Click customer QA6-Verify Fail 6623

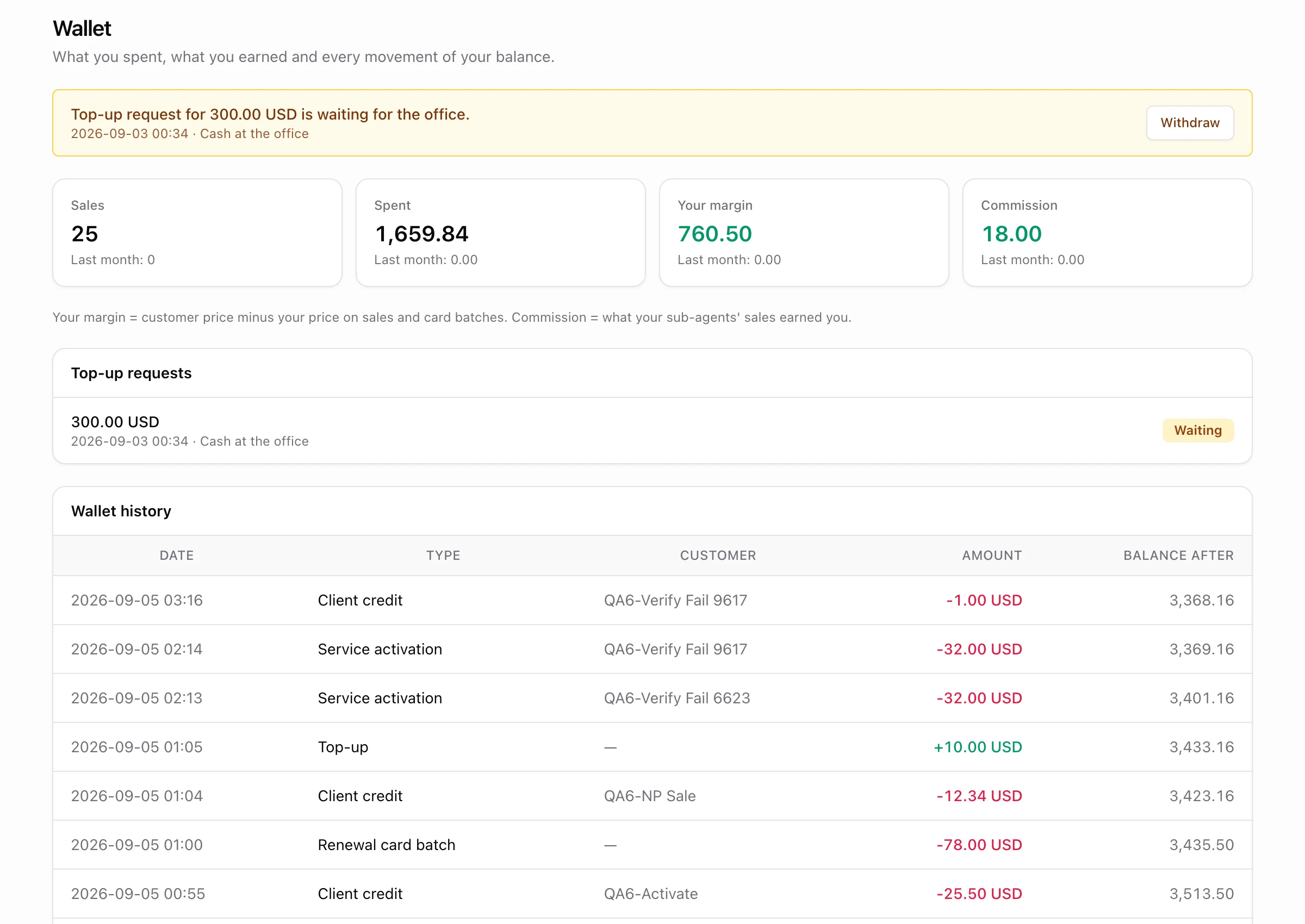click(x=678, y=698)
